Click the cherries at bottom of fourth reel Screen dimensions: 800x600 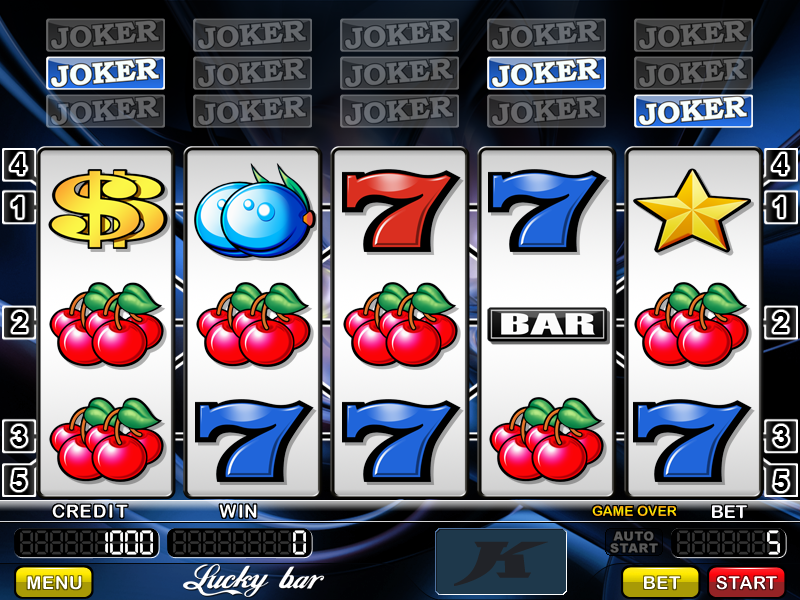547,439
